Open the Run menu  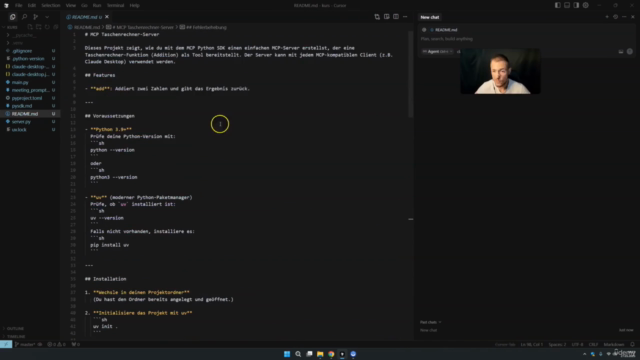pyautogui.click(x=97, y=5)
